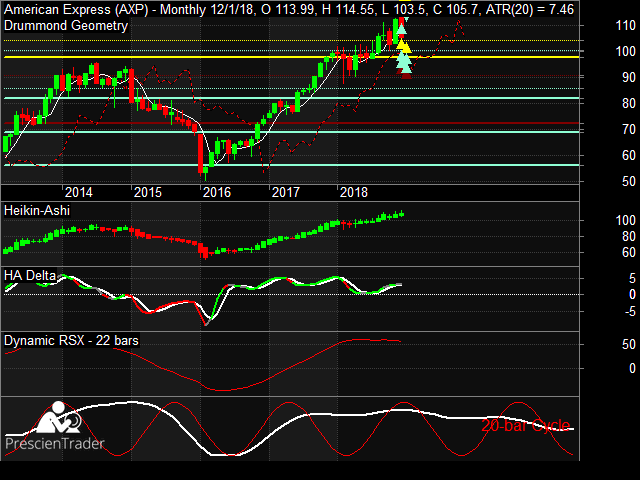640x480 pixels.
Task: Click the dark red triangle marker near 90
Action: point(406,76)
